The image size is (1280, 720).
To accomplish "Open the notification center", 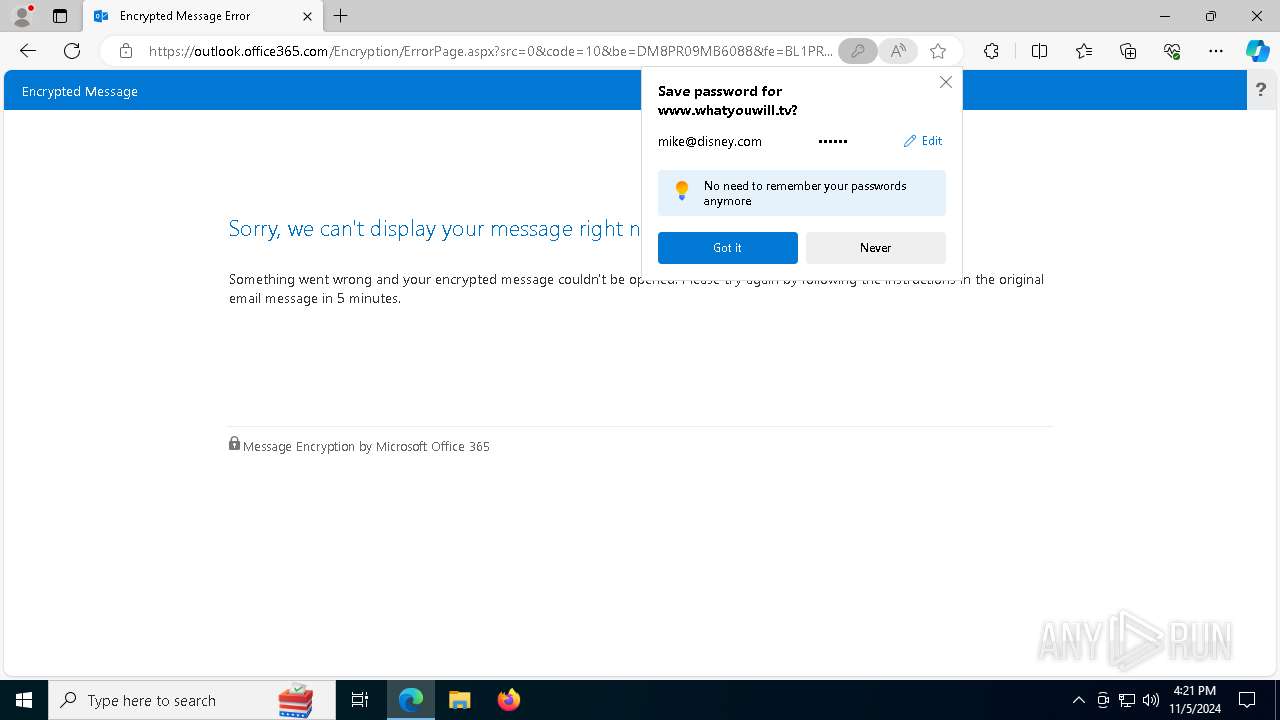I will (x=1247, y=700).
